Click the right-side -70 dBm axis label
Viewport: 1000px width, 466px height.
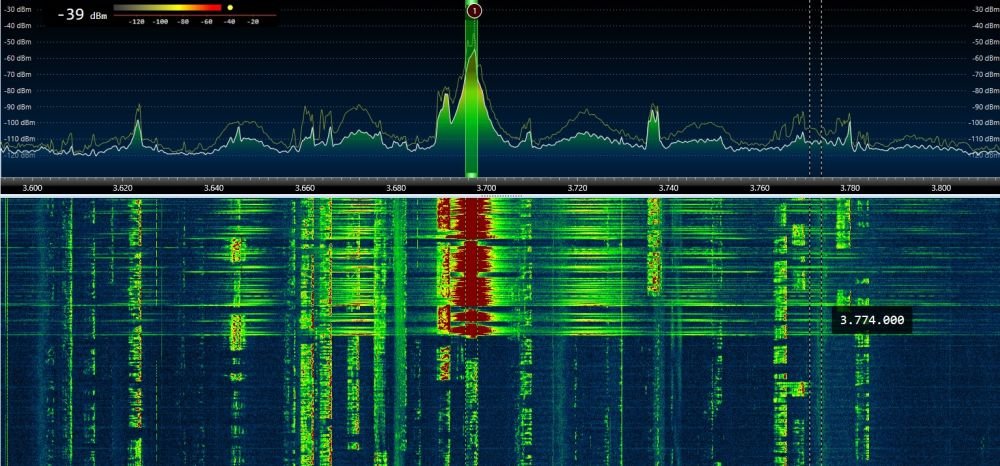[984, 74]
